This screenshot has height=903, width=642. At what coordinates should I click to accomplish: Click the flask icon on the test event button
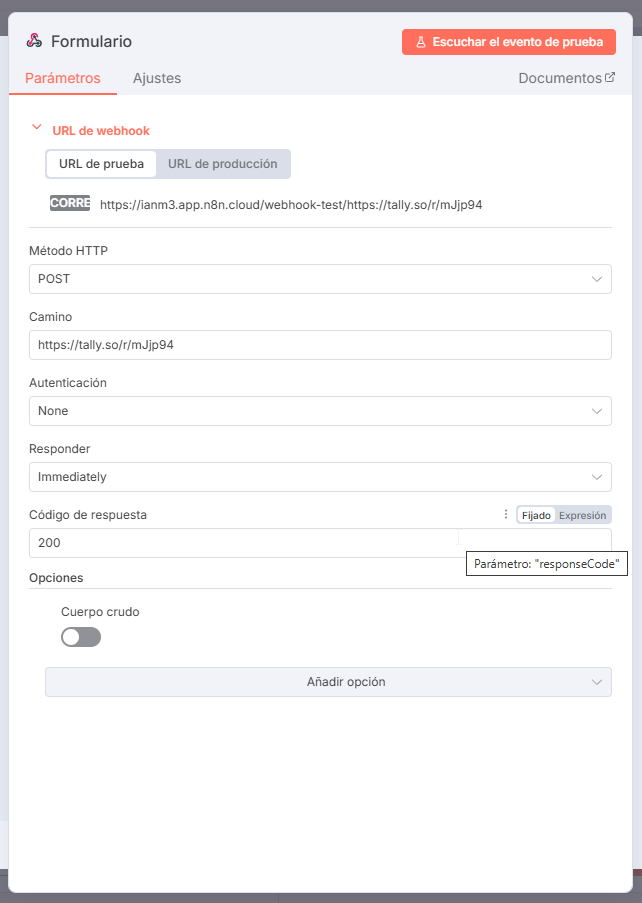click(x=421, y=42)
